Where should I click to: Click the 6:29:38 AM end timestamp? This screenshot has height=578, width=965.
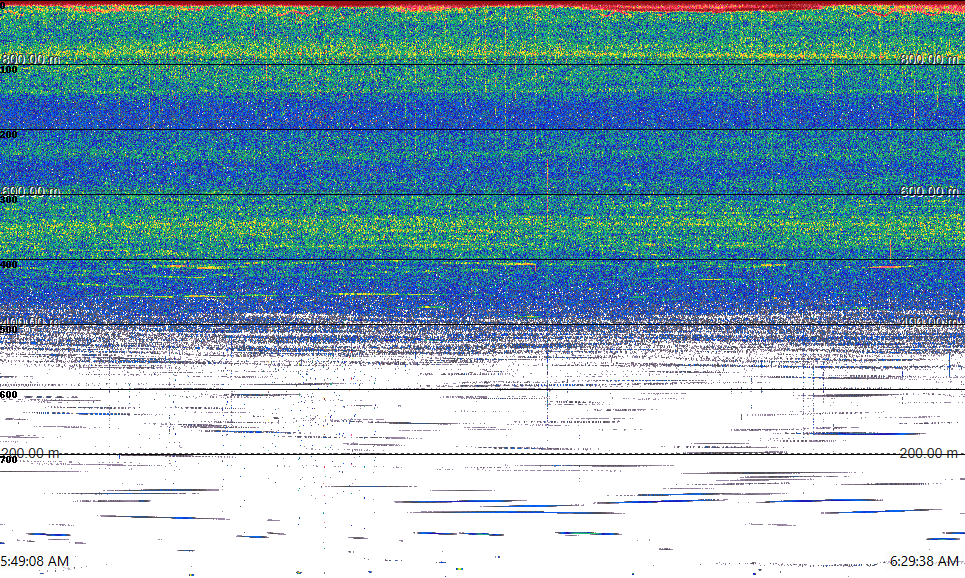click(924, 561)
